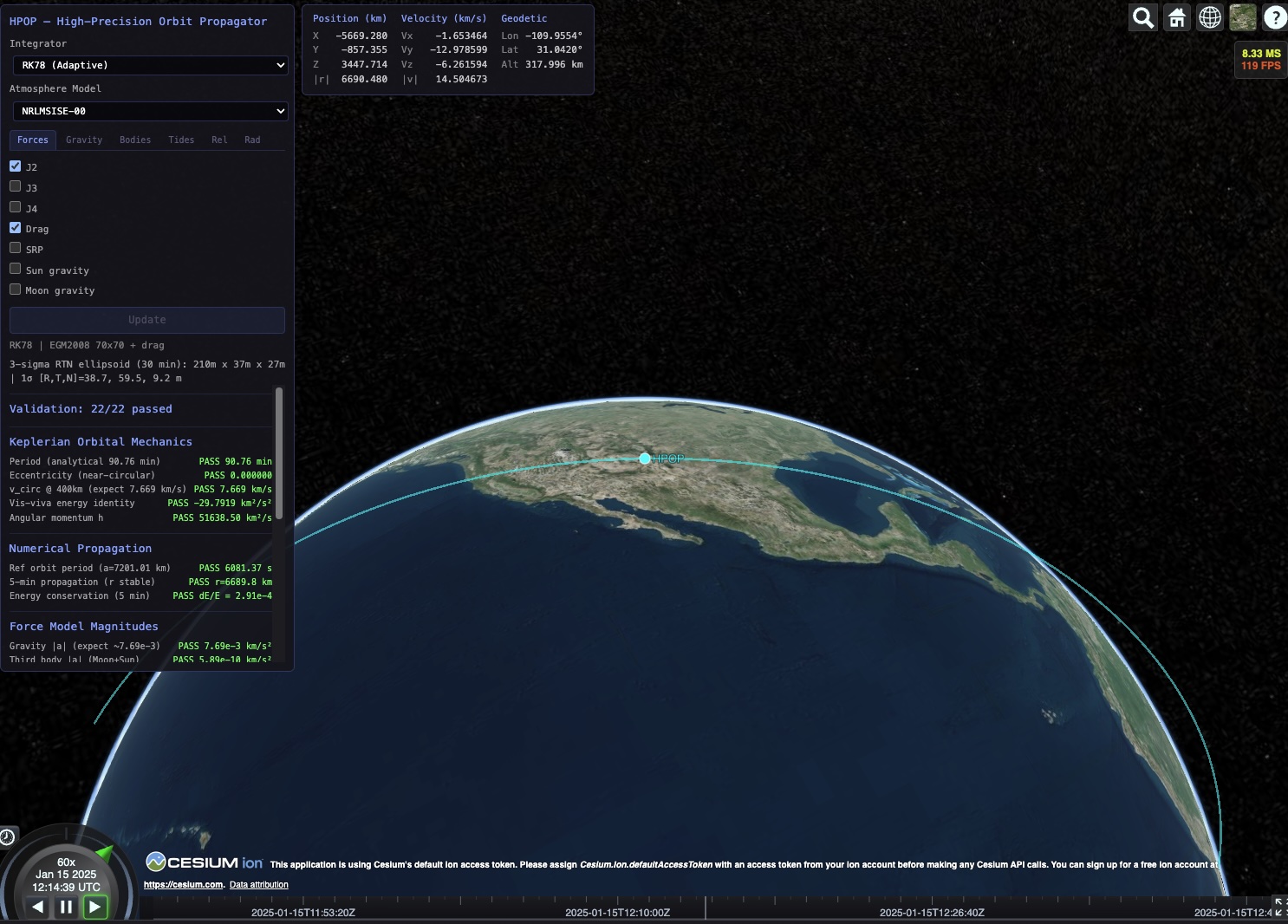The image size is (1288, 924).
Task: Click the 8.33 MS / 119 FPS performance display
Action: click(1261, 60)
